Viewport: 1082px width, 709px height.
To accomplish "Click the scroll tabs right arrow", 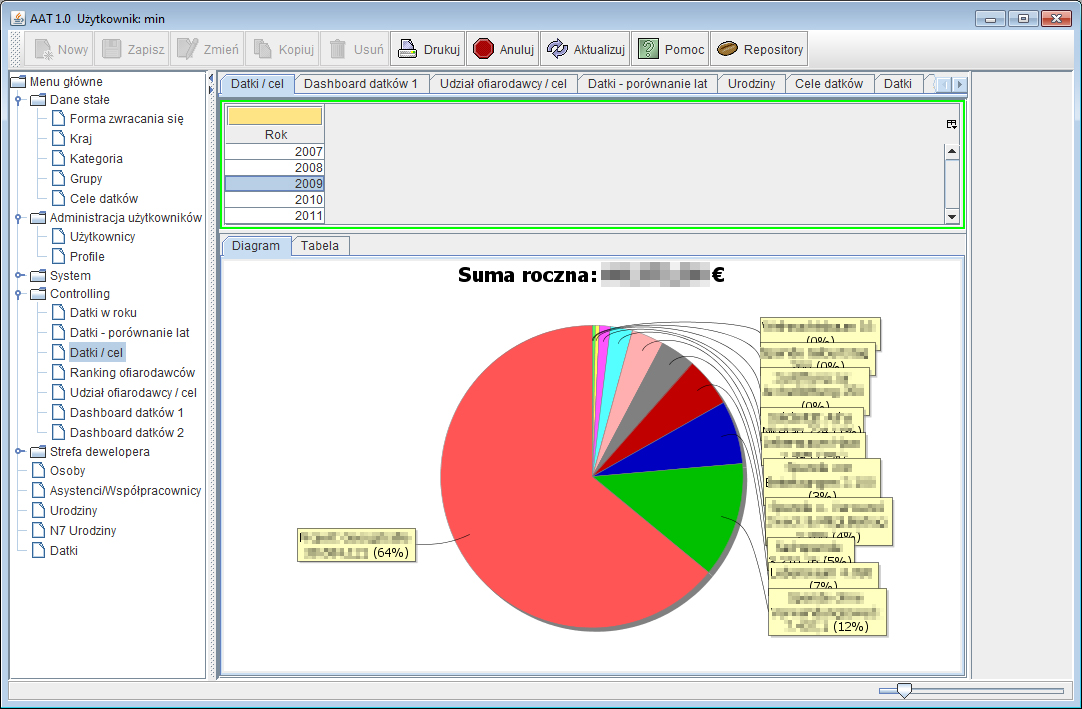I will 959,84.
